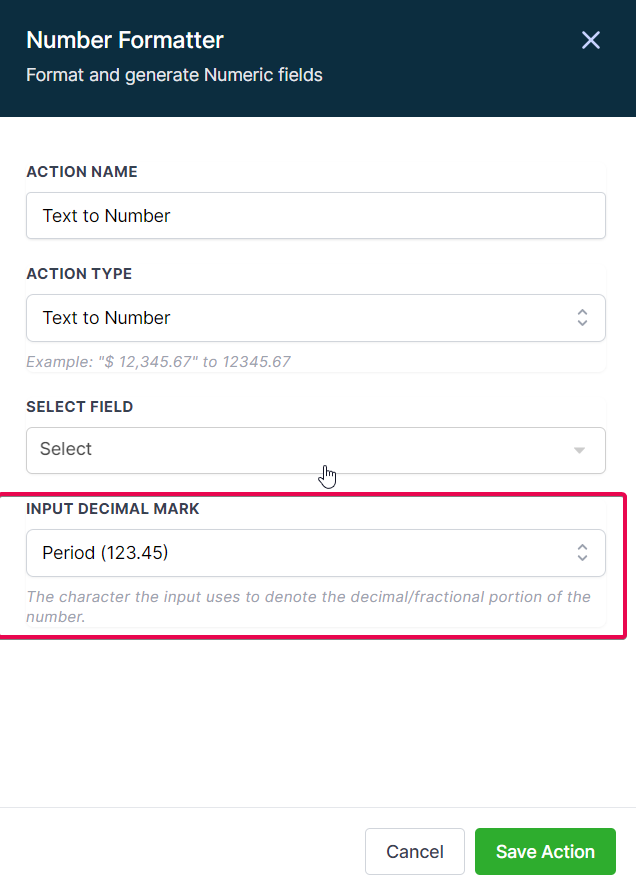The width and height of the screenshot is (636, 892).
Task: Click the empty white area above the footer
Action: tap(318, 722)
